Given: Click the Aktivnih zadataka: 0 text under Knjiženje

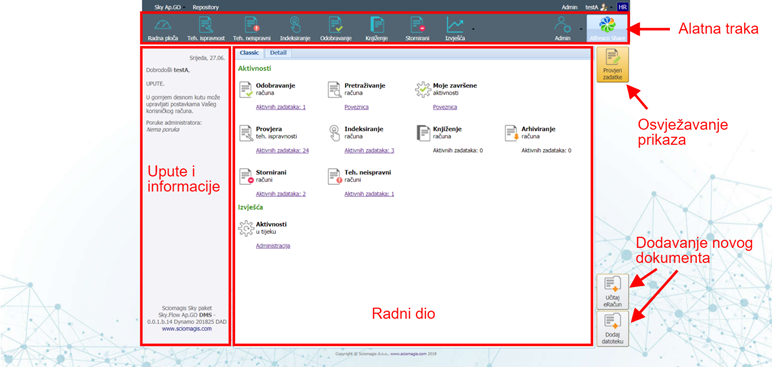Looking at the screenshot, I should [x=458, y=150].
